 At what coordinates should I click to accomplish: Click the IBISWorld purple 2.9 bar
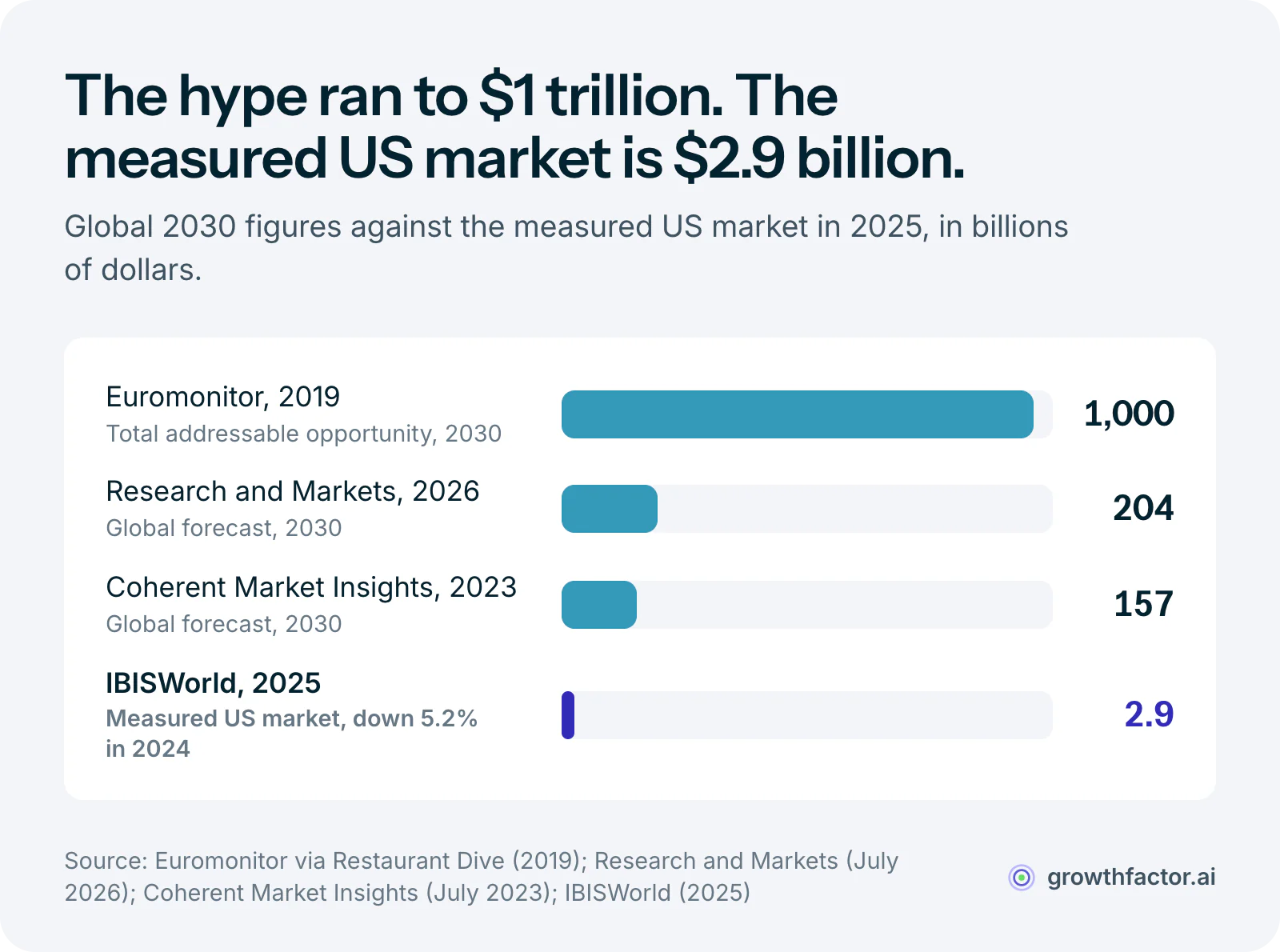pos(568,715)
